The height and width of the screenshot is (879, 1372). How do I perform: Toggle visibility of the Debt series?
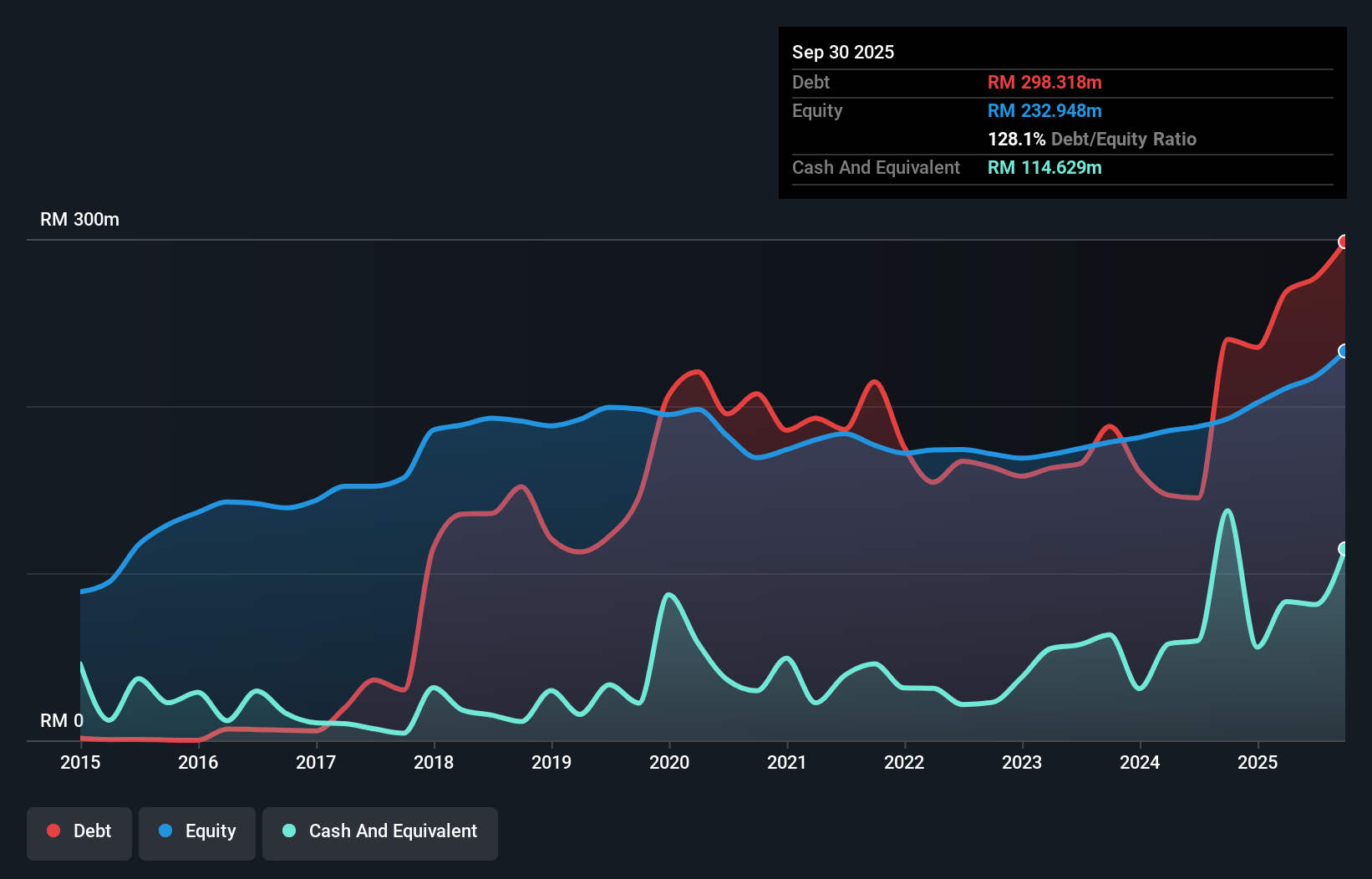tap(79, 831)
